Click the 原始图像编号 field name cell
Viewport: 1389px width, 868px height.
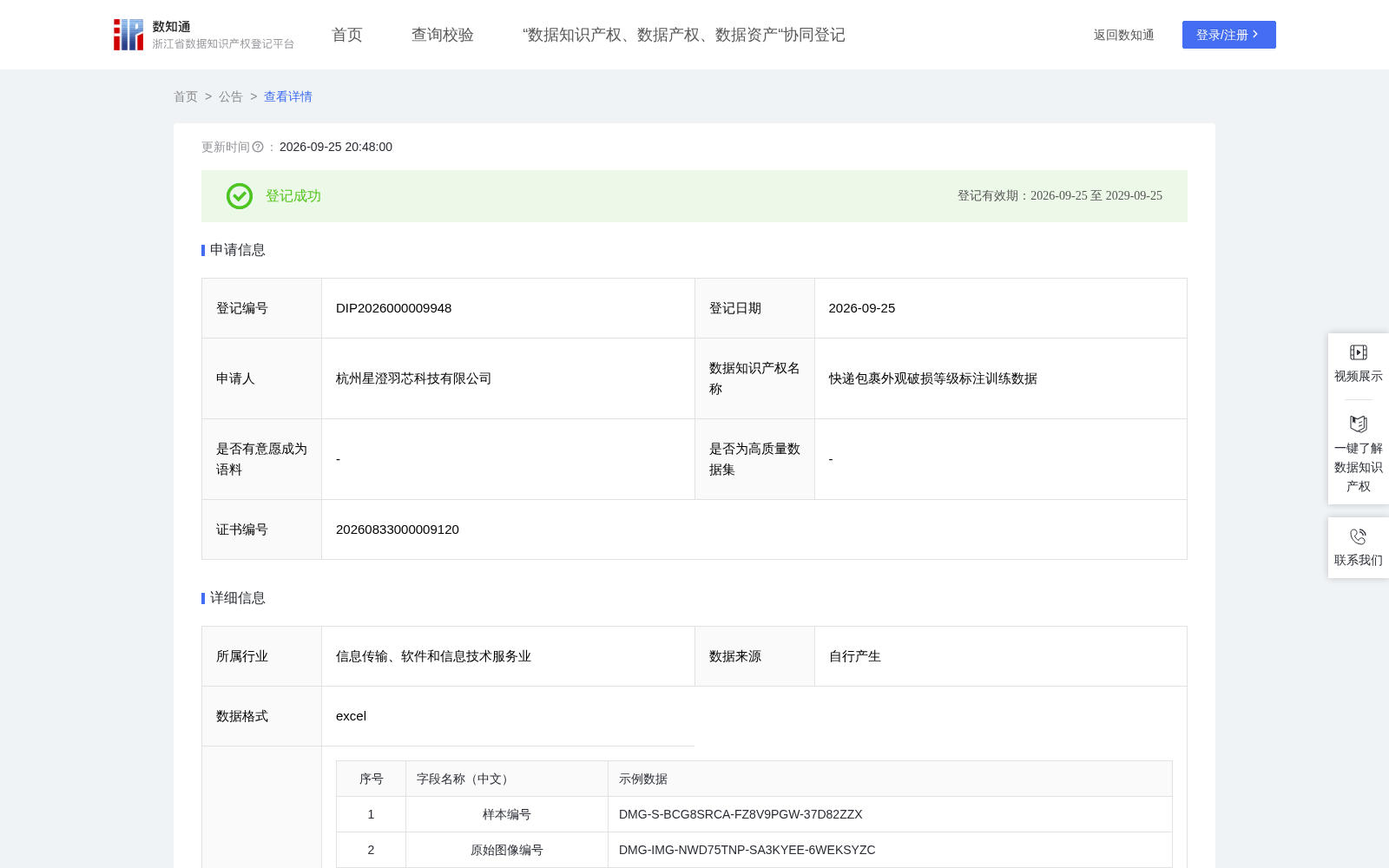pos(507,850)
